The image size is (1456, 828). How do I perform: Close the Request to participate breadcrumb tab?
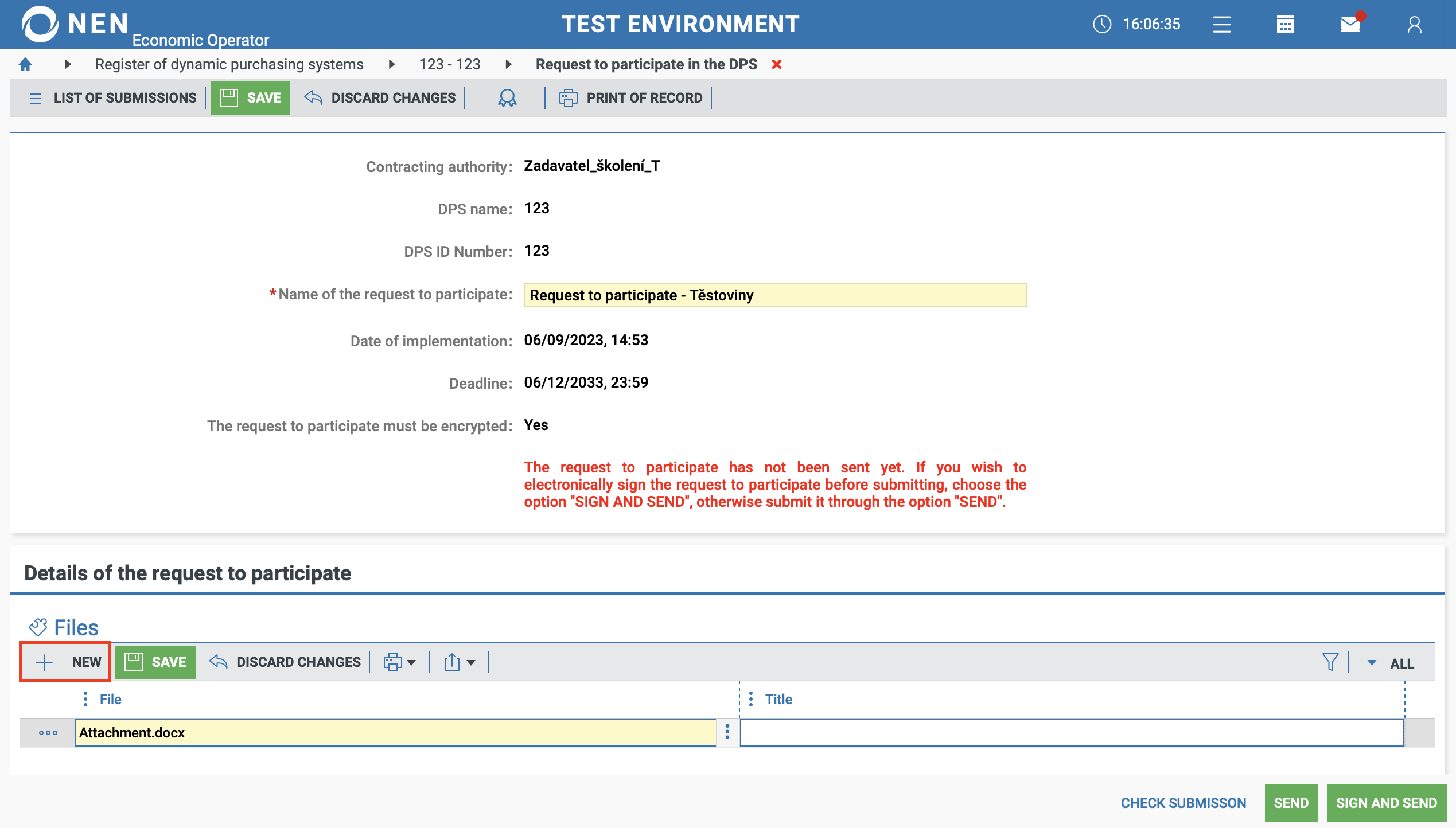[777, 64]
